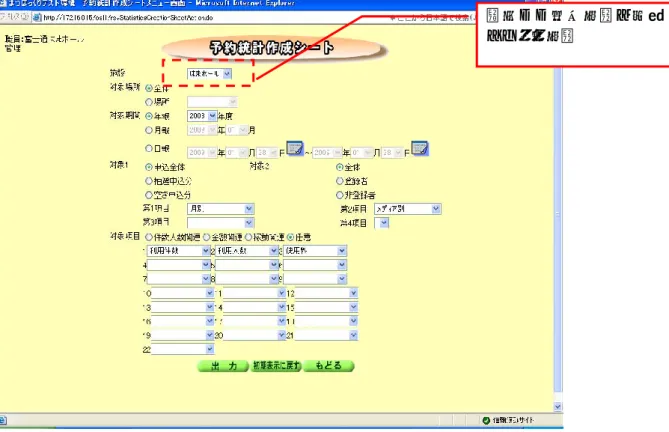This screenshot has width=669, height=432.
Task: Open empty item dropdown number 9
Action: (x=315, y=279)
